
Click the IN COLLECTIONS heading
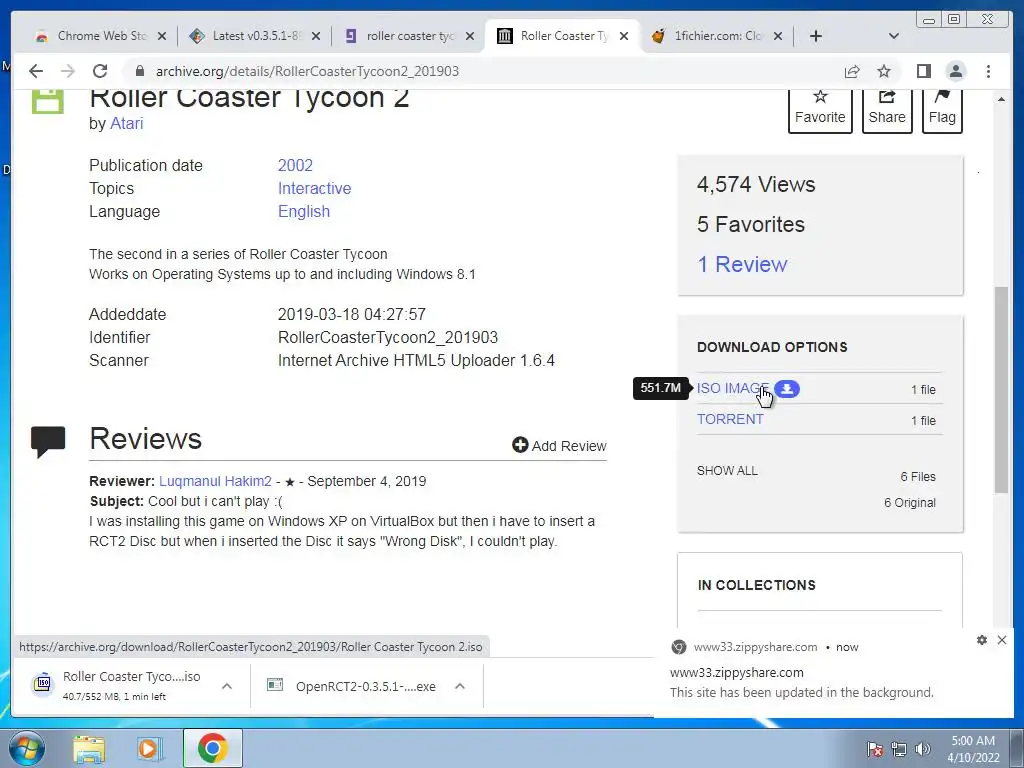pyautogui.click(x=756, y=585)
